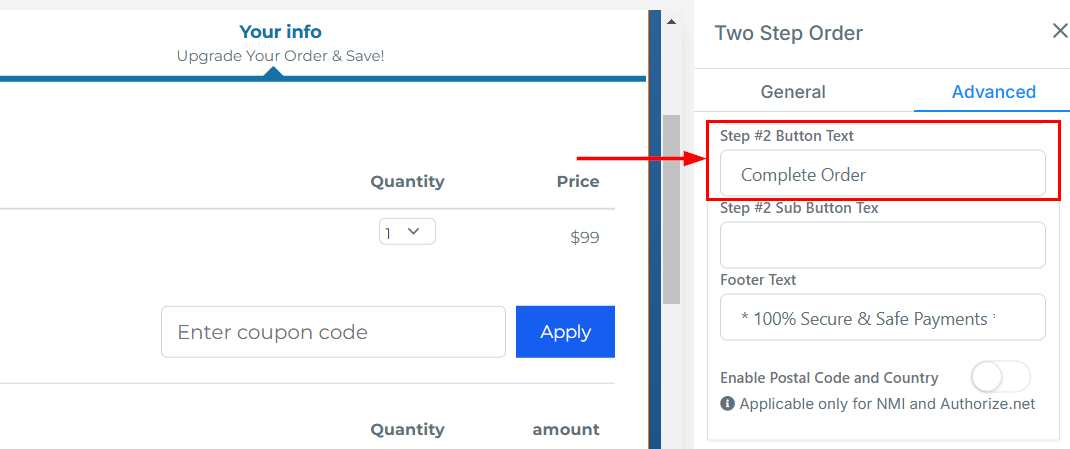Image resolution: width=1070 pixels, height=449 pixels.
Task: Click the page vertical scrollbar thumb
Action: pos(671,208)
